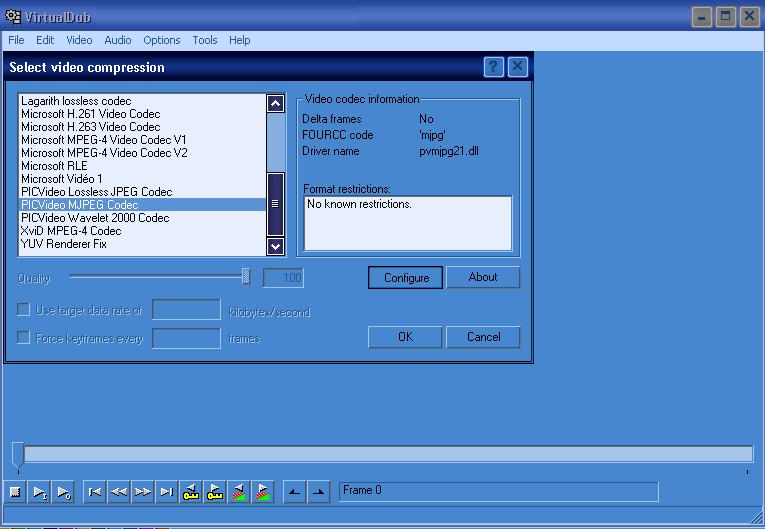Select Microsoft RLE codec
This screenshot has width=765, height=529.
142,166
